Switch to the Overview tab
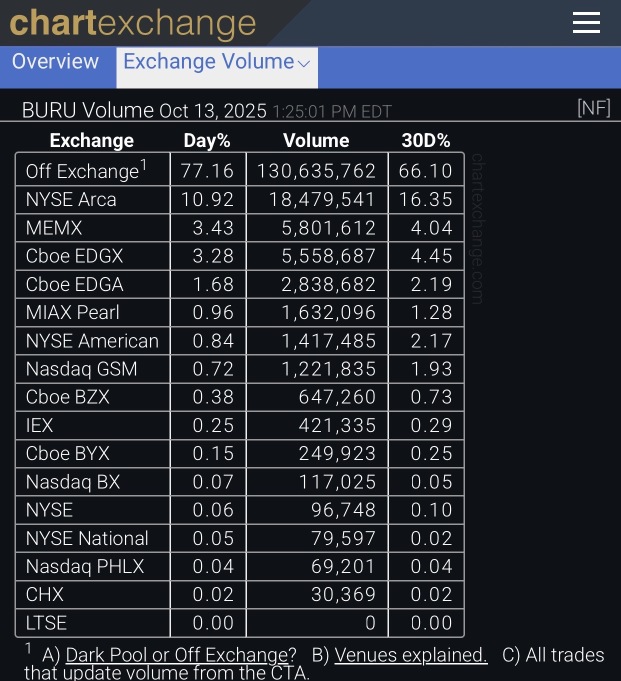Viewport: 621px width, 681px height. click(x=56, y=62)
